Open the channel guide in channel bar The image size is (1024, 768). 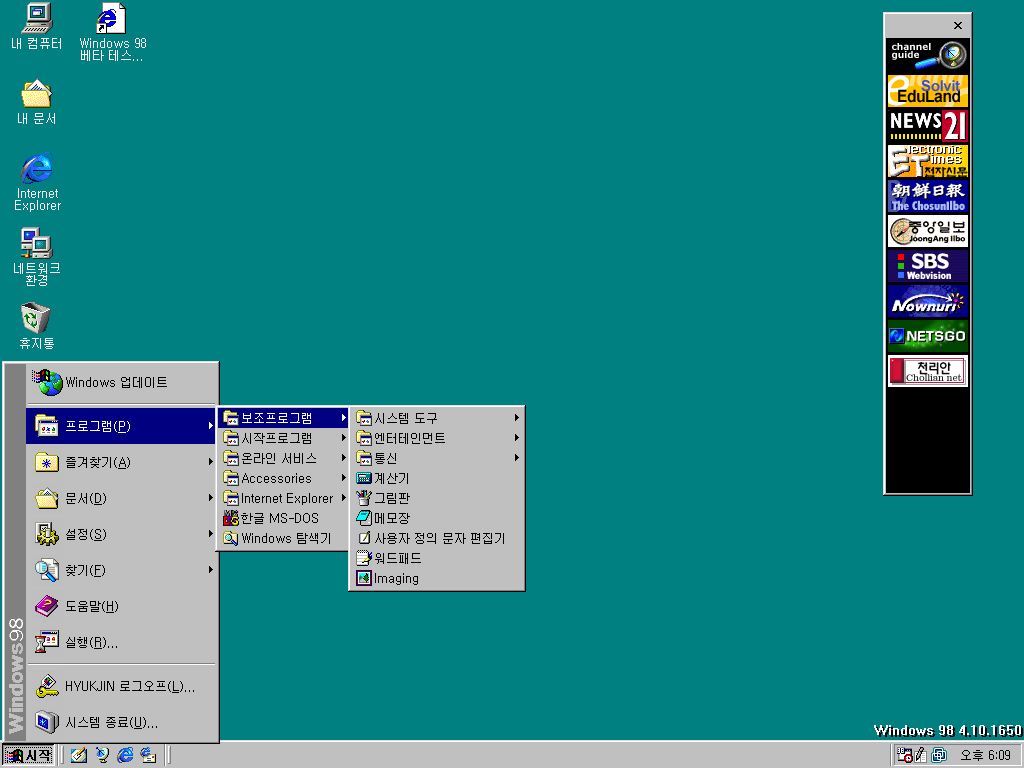[x=928, y=55]
